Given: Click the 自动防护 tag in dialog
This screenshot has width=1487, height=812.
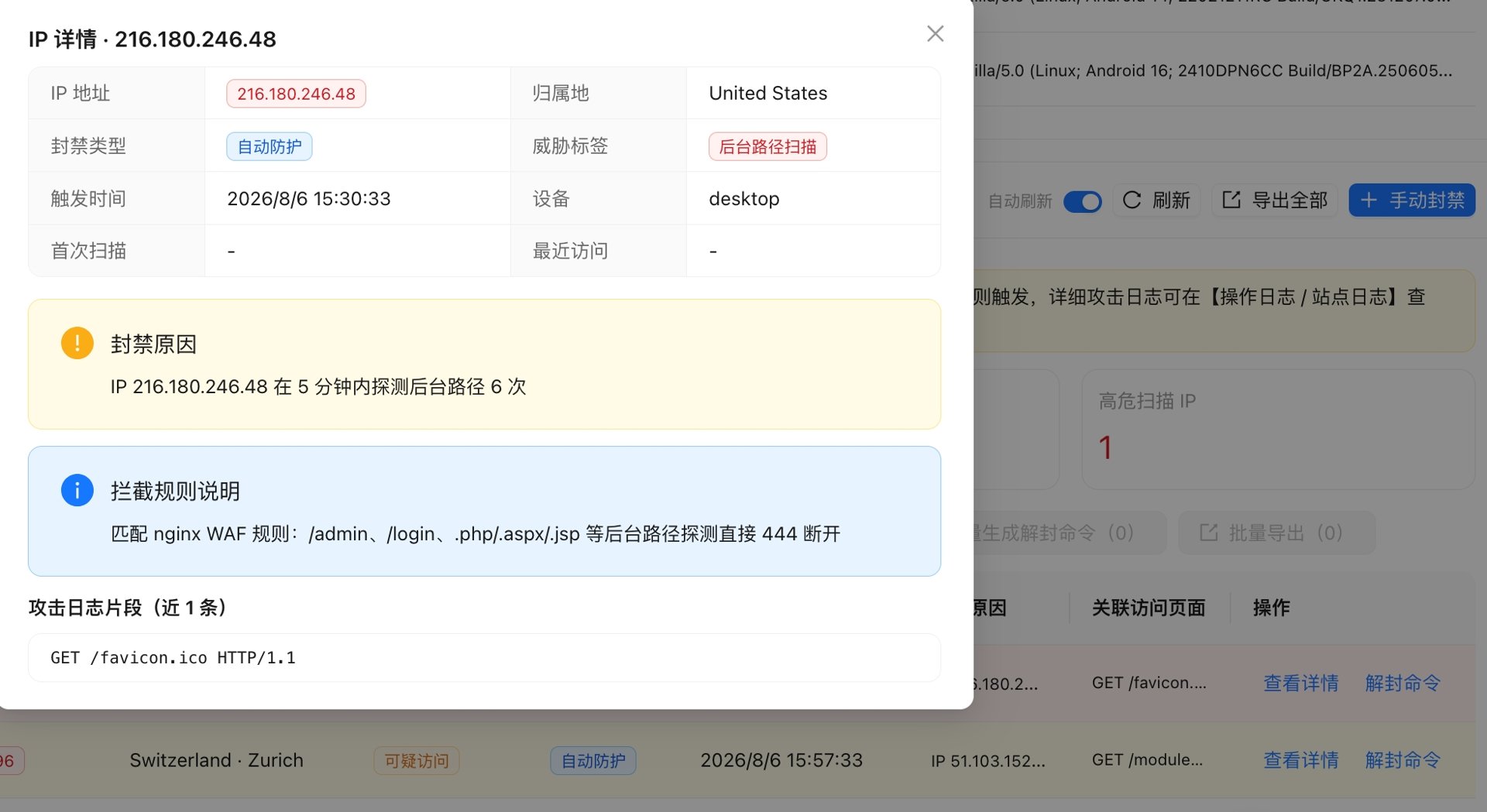Looking at the screenshot, I should [x=269, y=146].
